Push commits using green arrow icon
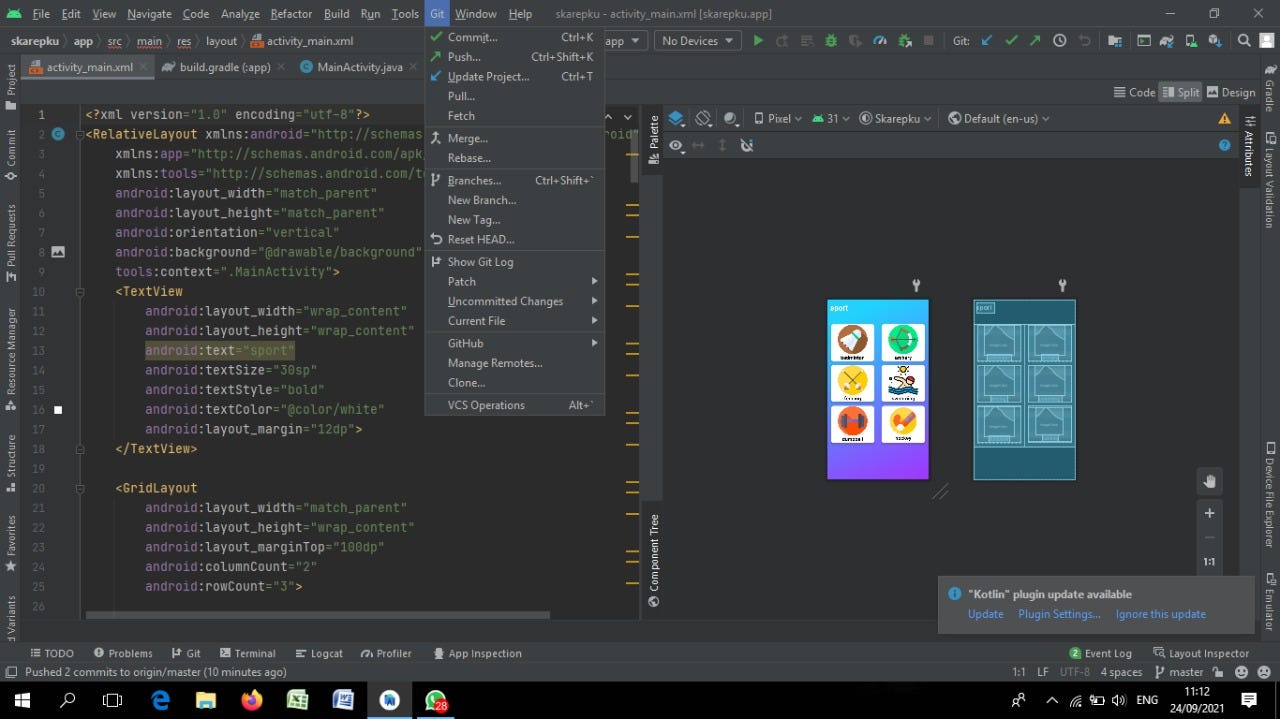The width and height of the screenshot is (1280, 719). [1034, 40]
